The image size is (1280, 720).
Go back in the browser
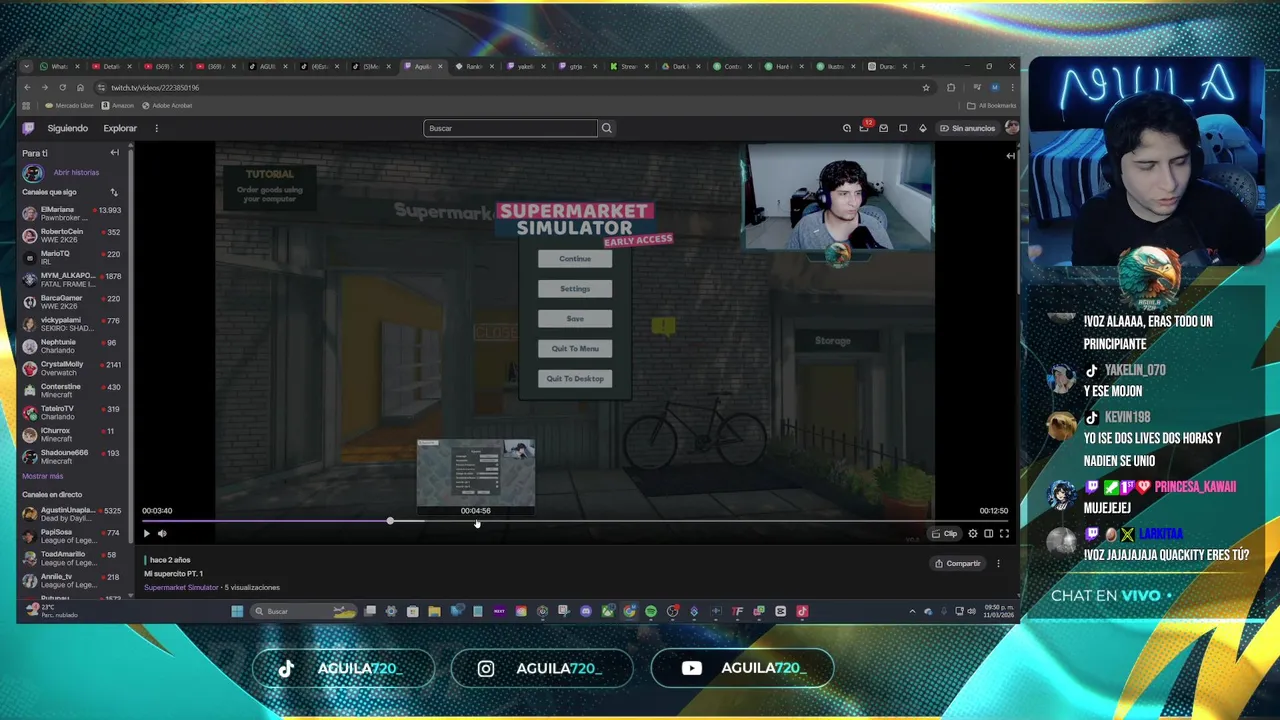27,87
